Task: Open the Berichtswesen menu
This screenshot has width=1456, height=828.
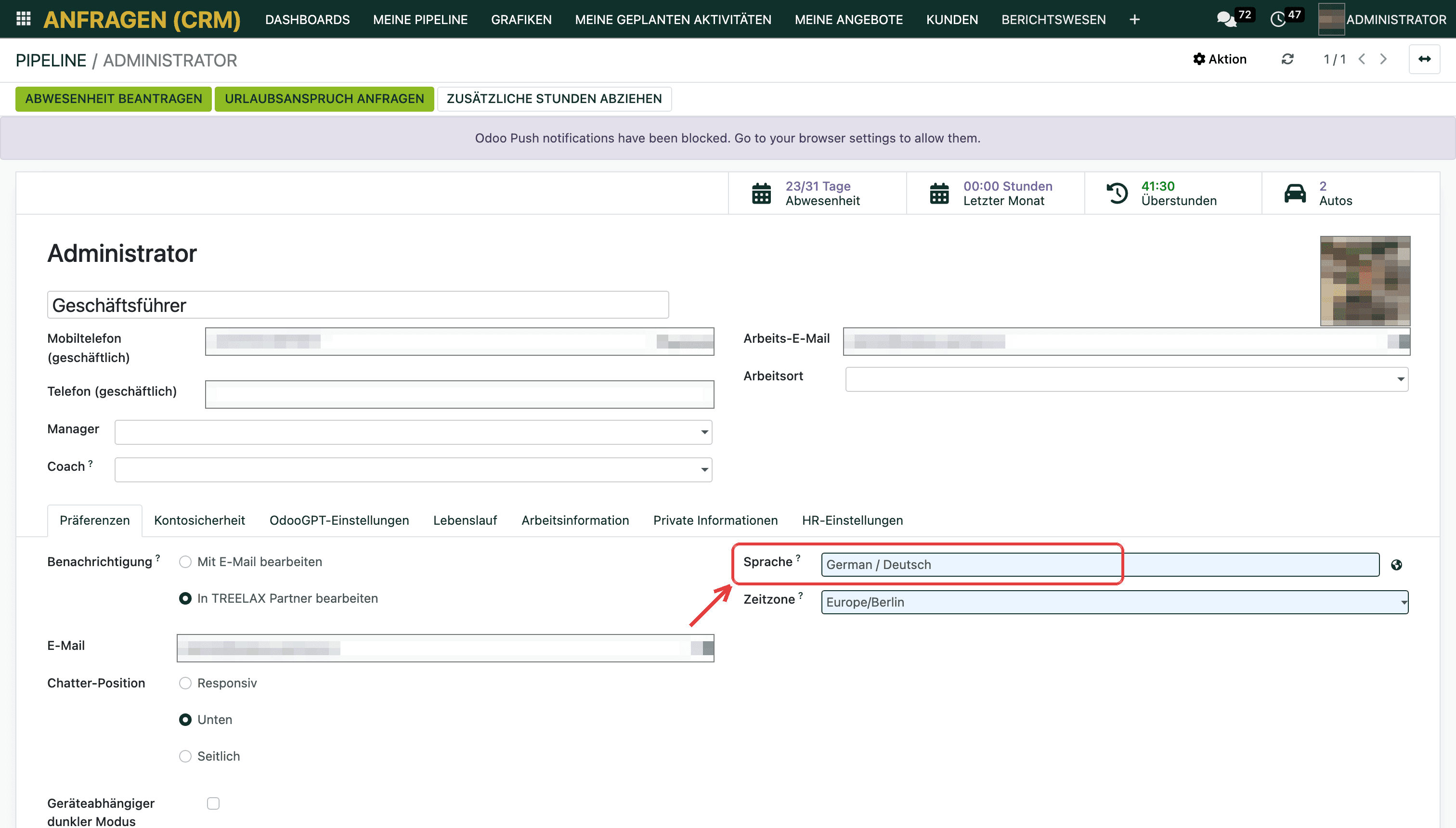Action: [x=1053, y=20]
